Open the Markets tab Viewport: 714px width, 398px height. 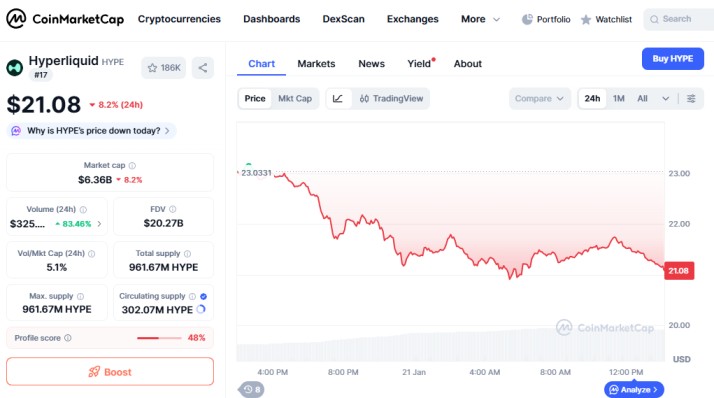[316, 64]
